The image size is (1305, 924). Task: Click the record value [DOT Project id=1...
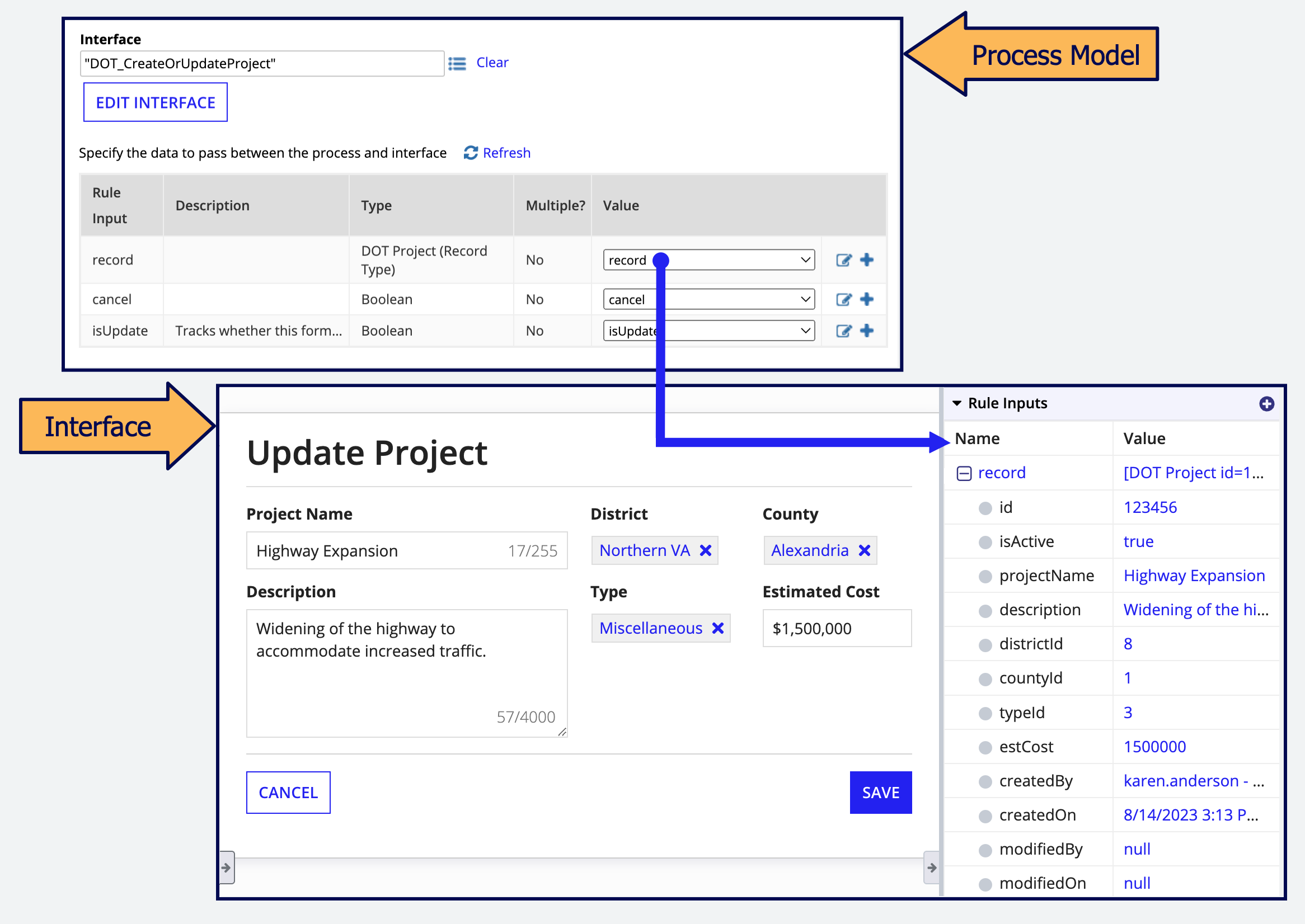click(1194, 473)
